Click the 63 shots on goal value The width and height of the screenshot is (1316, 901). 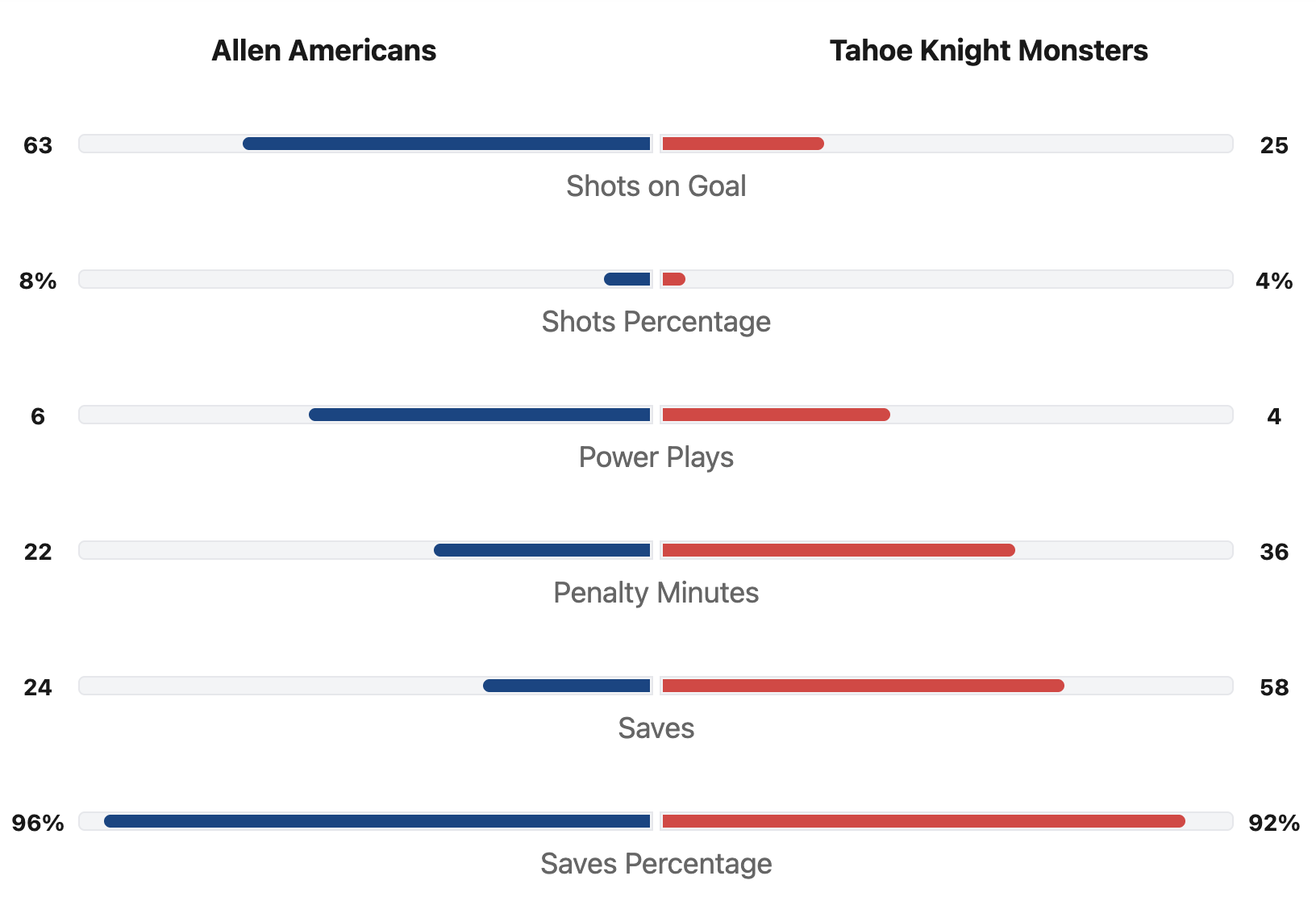click(38, 146)
